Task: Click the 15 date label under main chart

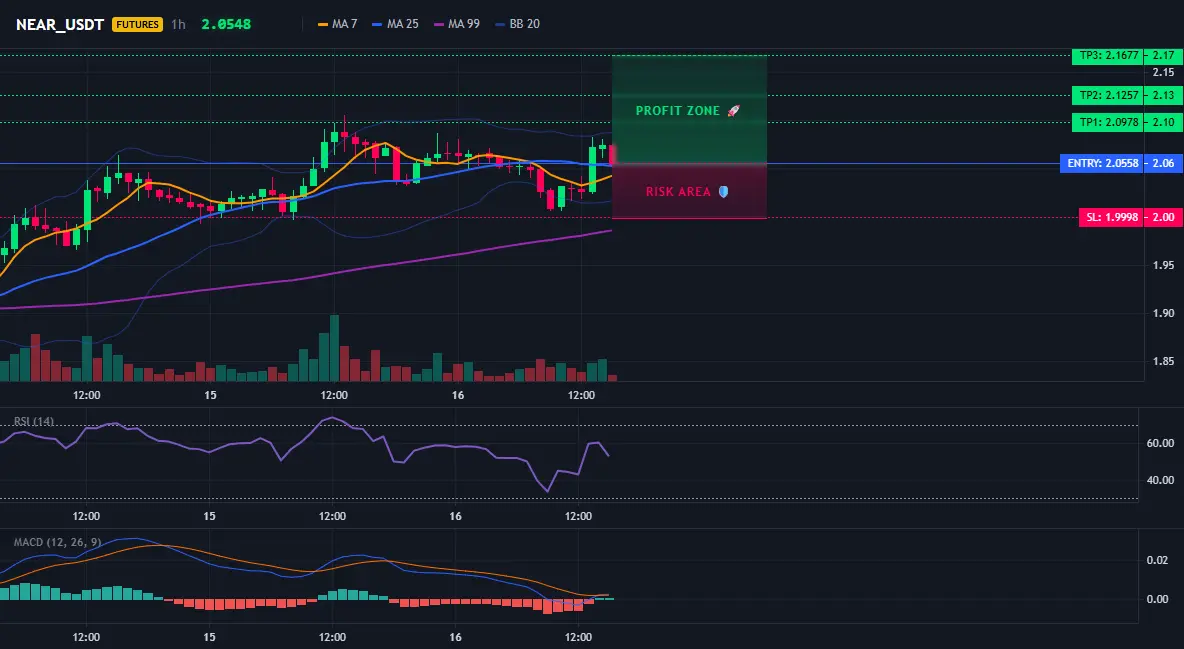Action: click(x=211, y=396)
